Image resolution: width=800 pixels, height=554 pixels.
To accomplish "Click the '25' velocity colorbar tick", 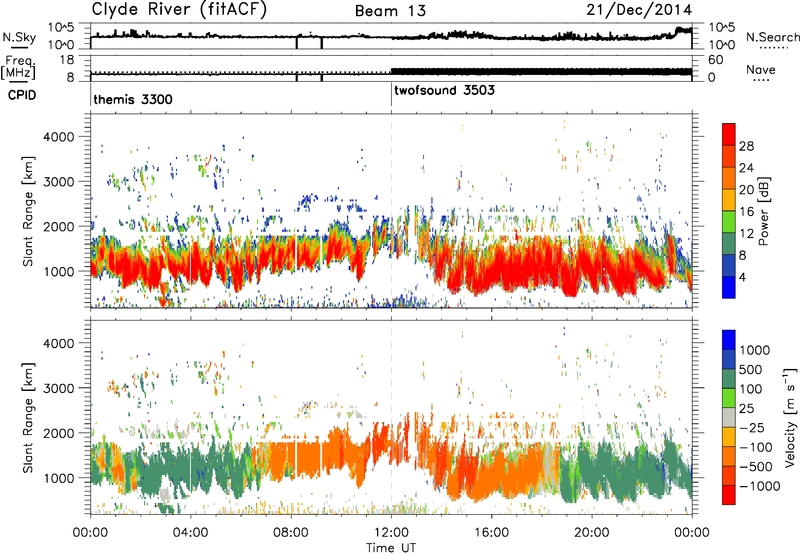I will (747, 409).
